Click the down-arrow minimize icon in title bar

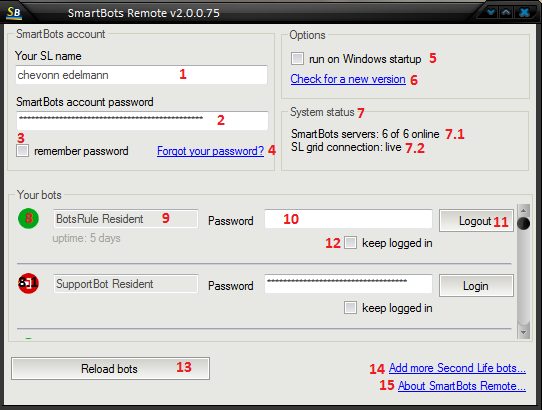pyautogui.click(x=490, y=12)
